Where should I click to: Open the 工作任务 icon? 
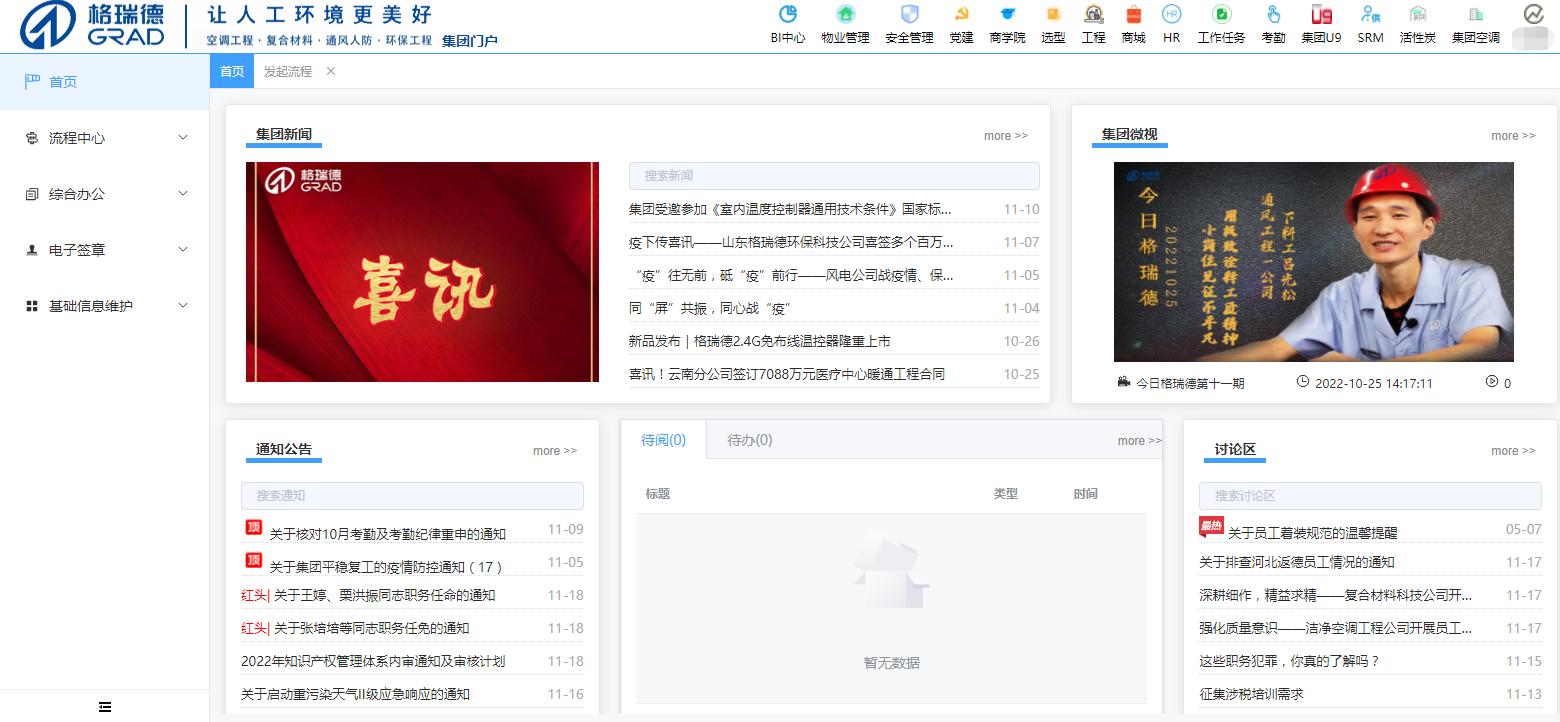click(x=1221, y=16)
